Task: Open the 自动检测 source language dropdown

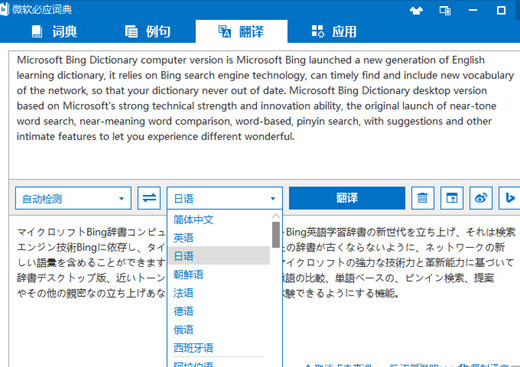Action: (73, 198)
